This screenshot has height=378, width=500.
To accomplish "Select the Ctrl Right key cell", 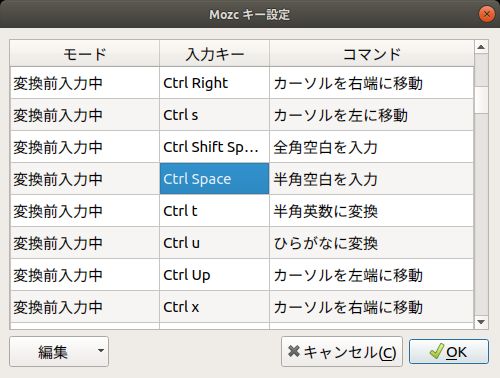I will point(214,83).
